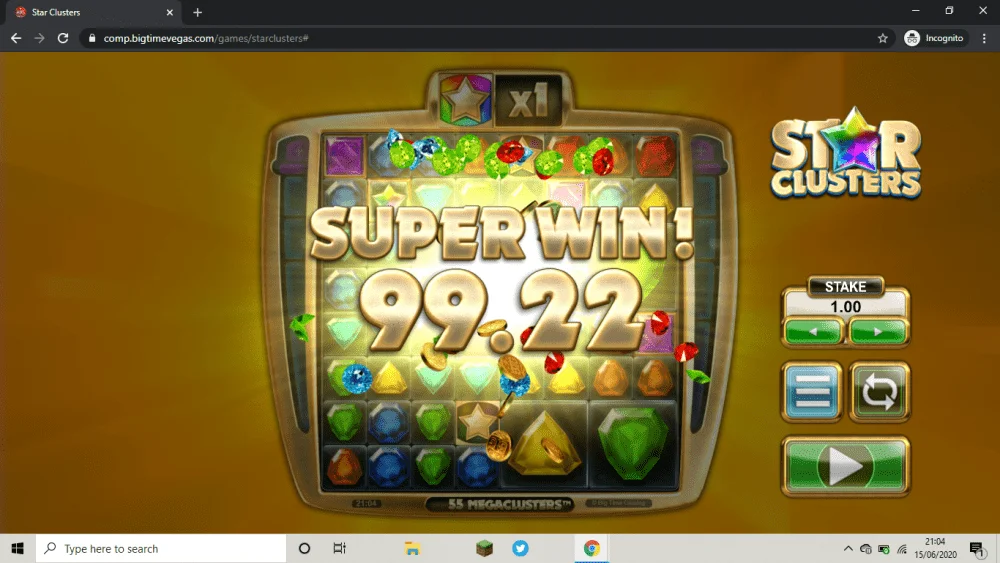Focus the address bar with comp.bigtimevegas.com URL
The image size is (1000, 563).
click(x=485, y=38)
